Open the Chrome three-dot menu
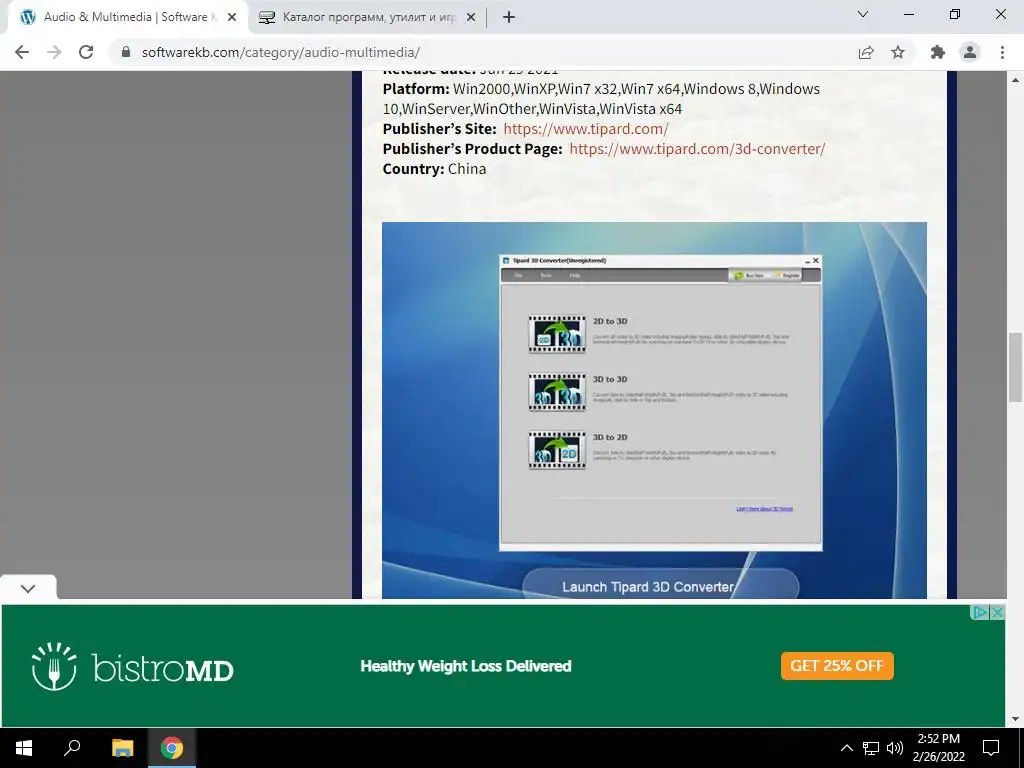This screenshot has width=1024, height=768. tap(1002, 52)
